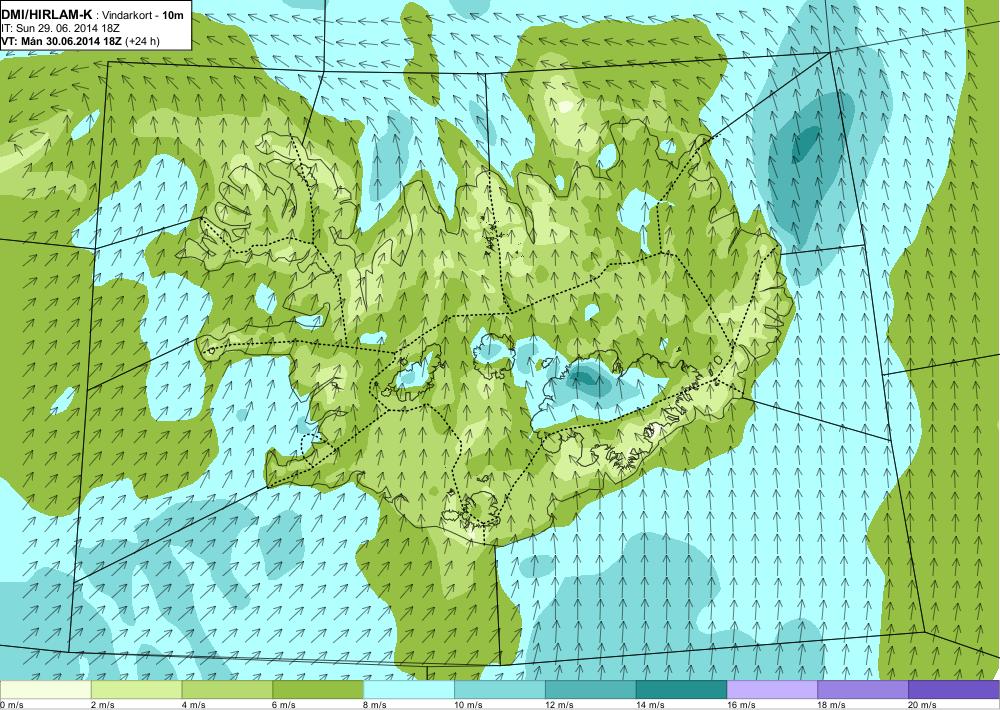Click the dark green 6–8 m/s legend swatch
Screen dimensions: 1000x710
(318, 690)
